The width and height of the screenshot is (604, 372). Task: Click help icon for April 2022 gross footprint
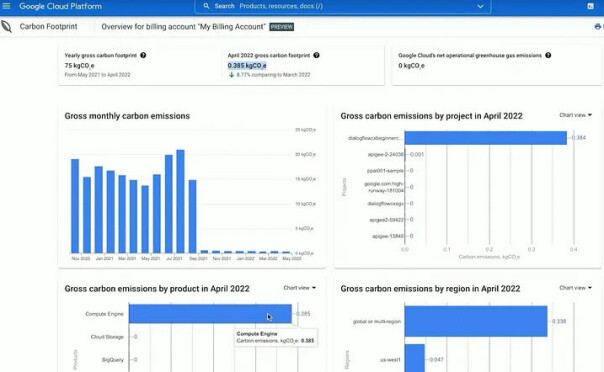click(x=316, y=55)
